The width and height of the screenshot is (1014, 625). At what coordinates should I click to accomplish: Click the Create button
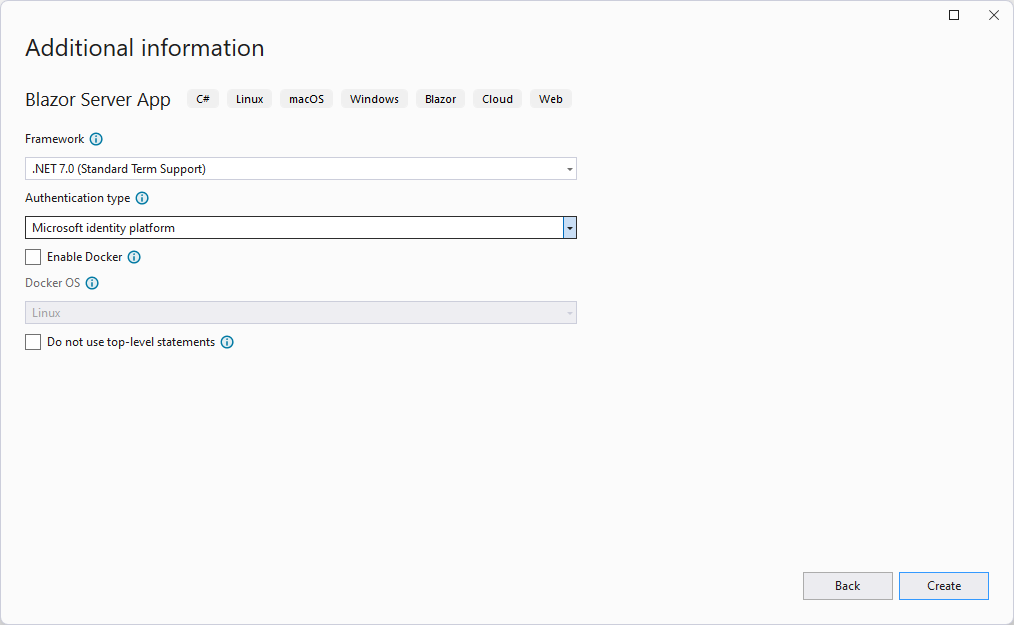944,586
